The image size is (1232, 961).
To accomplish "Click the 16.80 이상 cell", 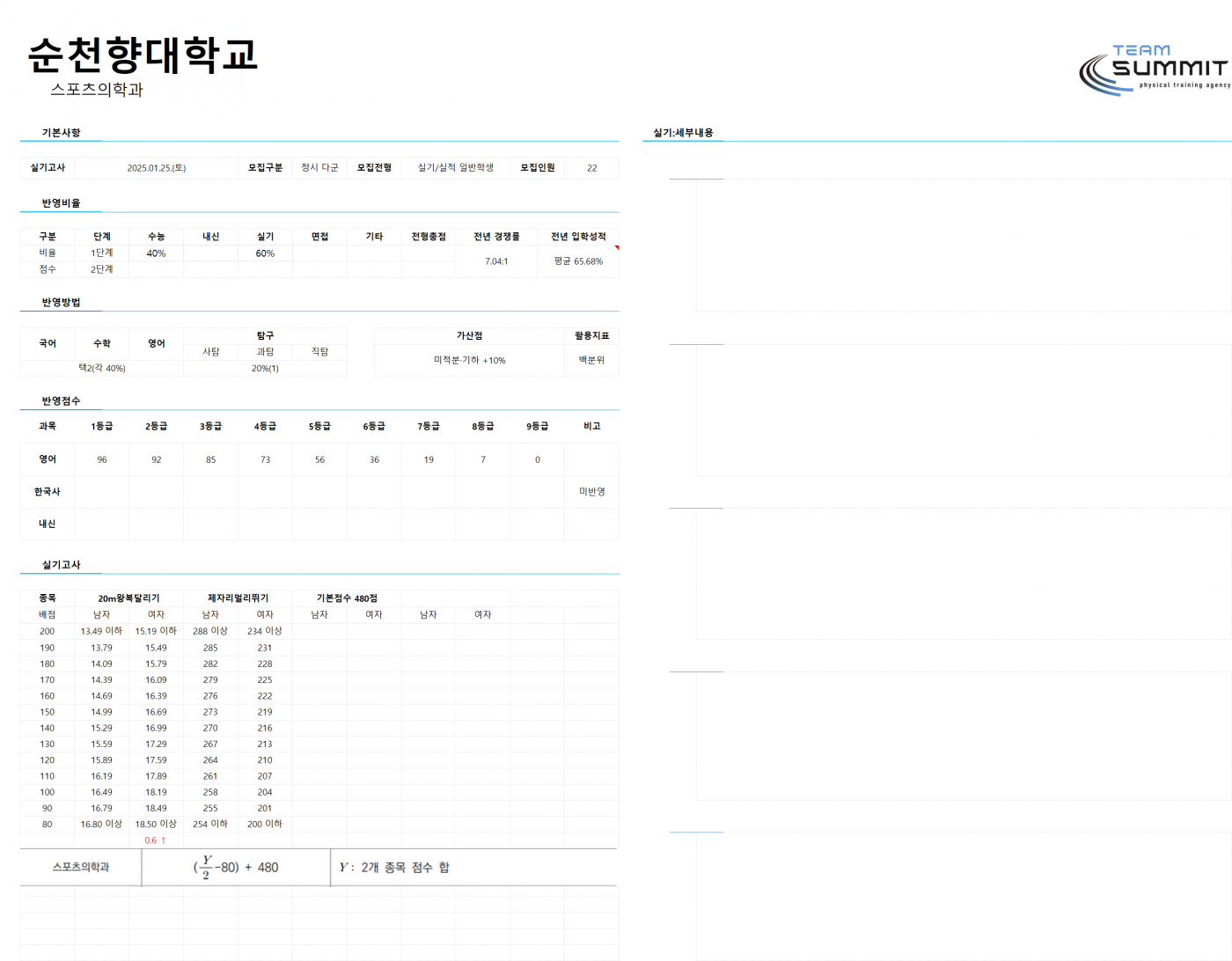I will coord(102,825).
